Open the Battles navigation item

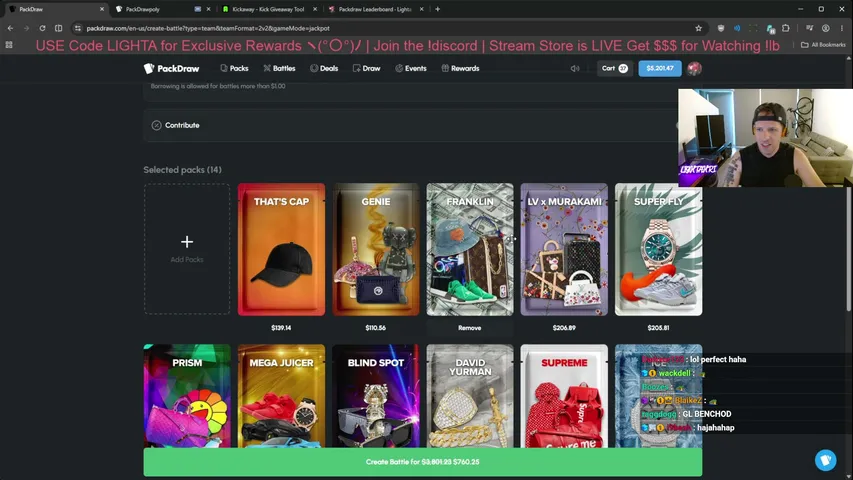(279, 69)
